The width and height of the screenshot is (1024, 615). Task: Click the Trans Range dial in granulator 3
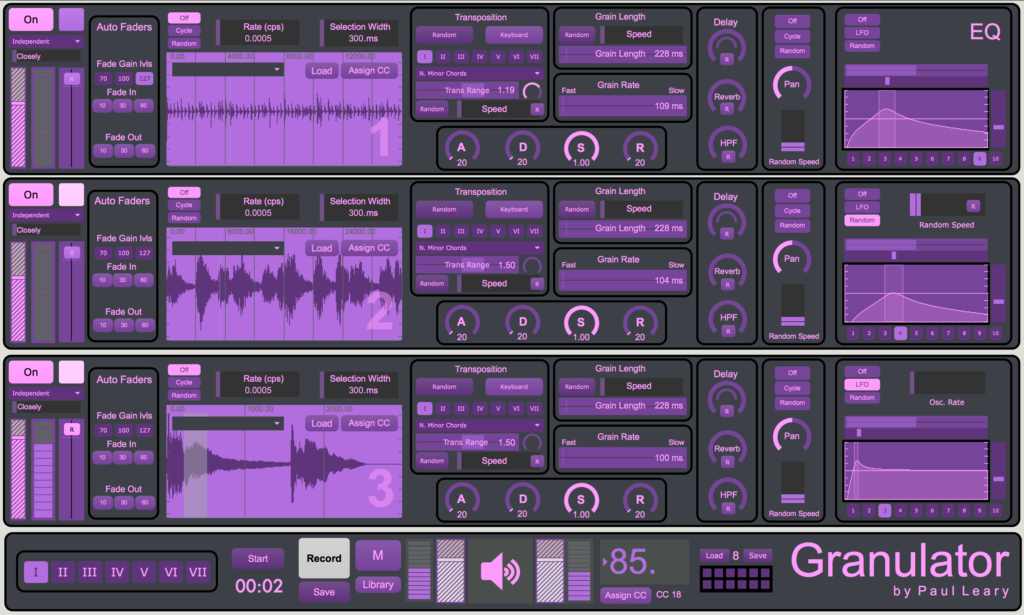pyautogui.click(x=532, y=443)
